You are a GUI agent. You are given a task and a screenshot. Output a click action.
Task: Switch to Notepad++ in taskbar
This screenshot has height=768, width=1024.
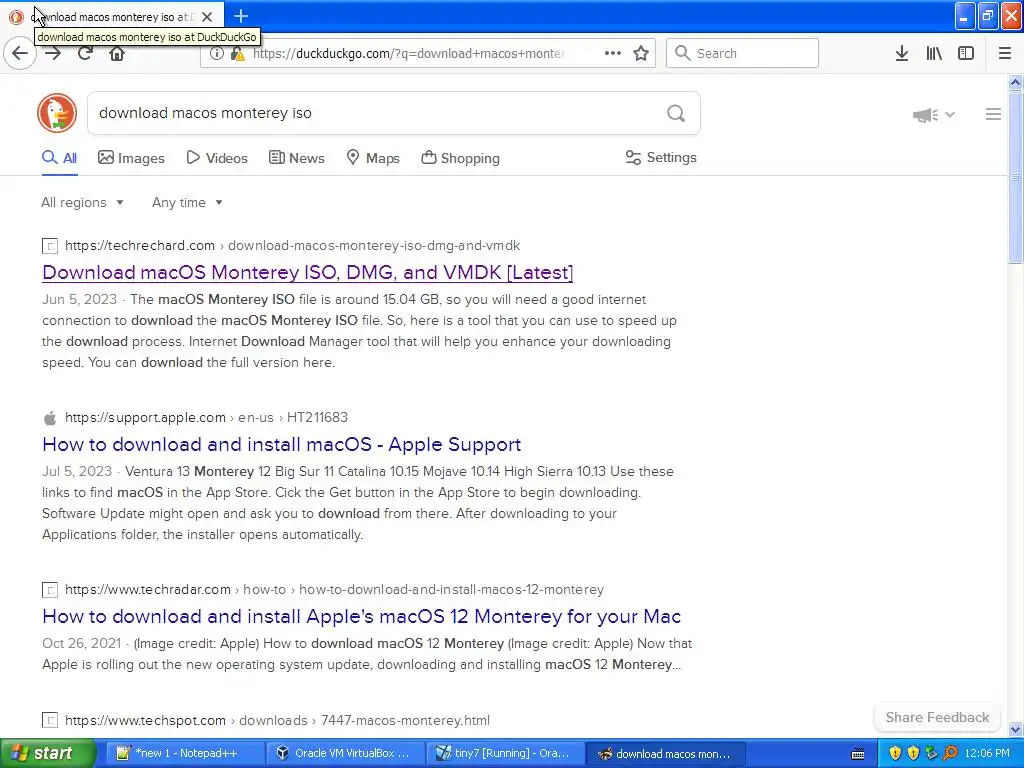(185, 753)
